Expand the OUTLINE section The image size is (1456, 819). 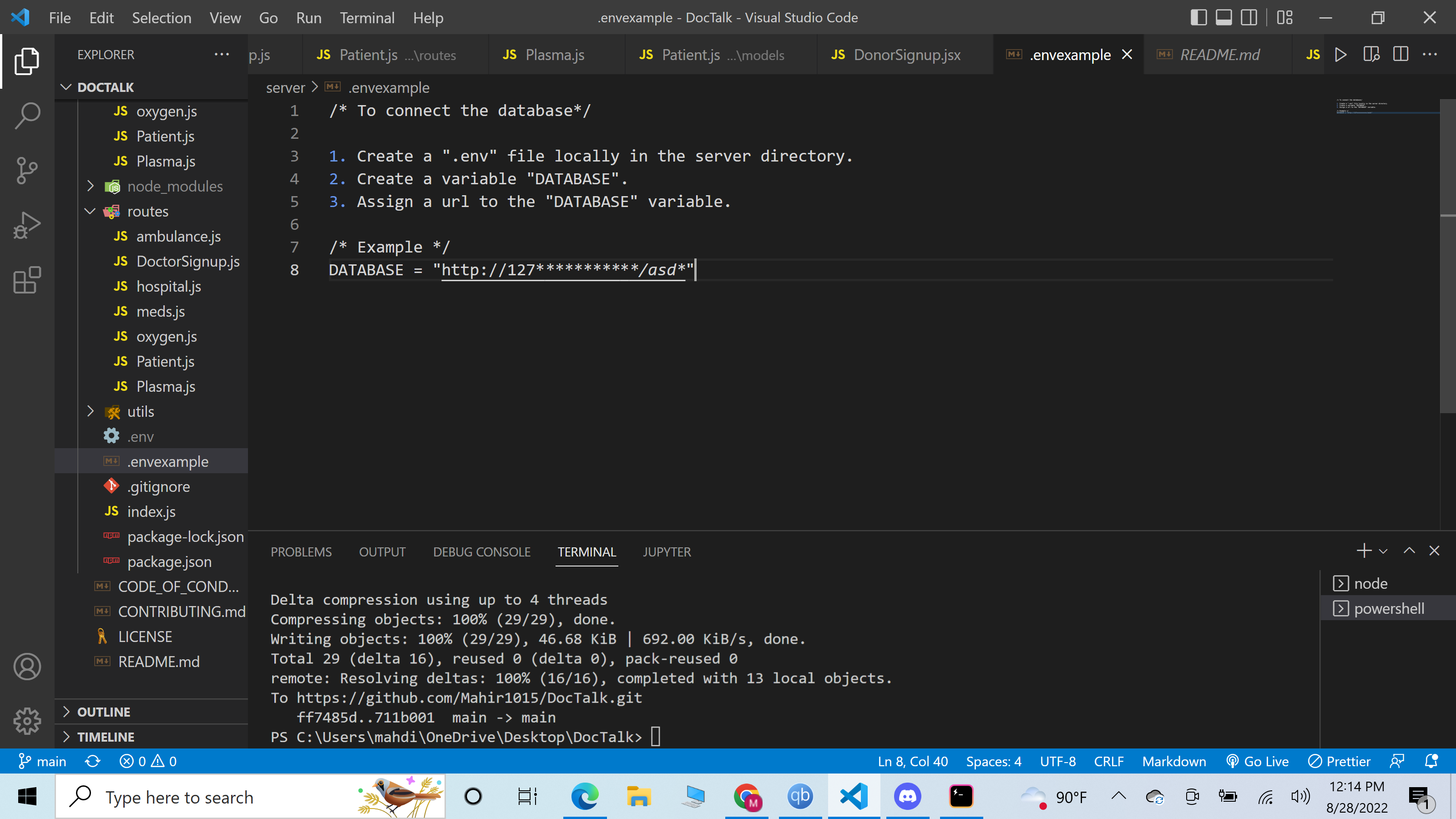(x=66, y=711)
